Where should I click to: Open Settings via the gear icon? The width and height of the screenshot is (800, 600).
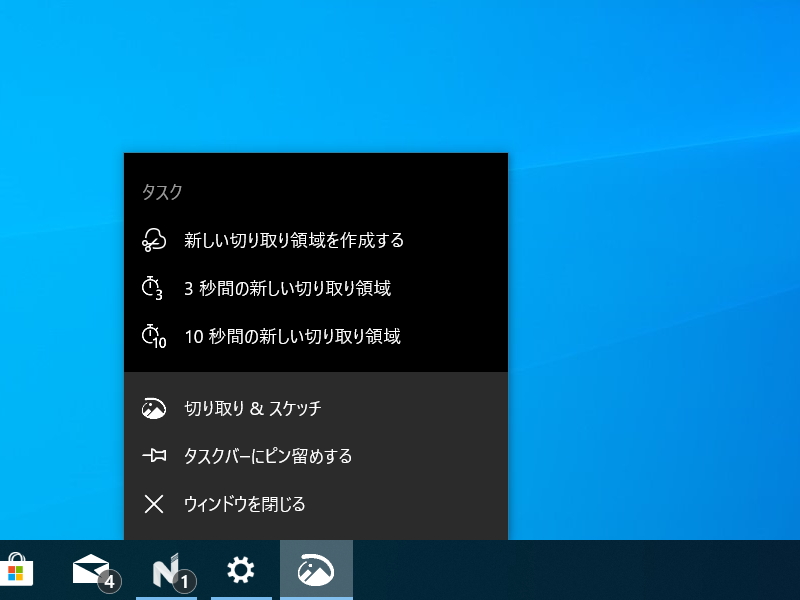coord(241,572)
